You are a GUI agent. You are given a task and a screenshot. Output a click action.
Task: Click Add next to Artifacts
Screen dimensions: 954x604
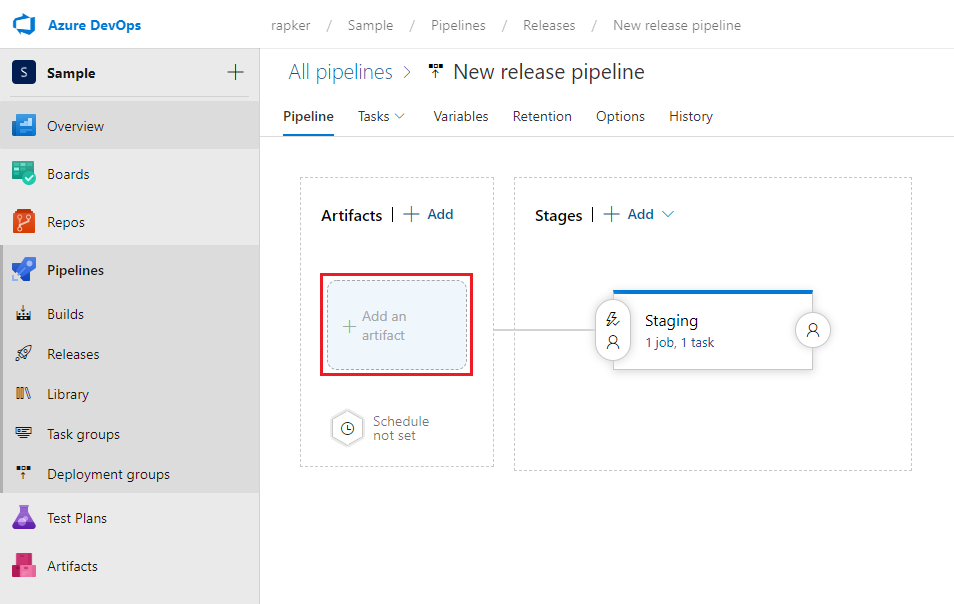[440, 214]
